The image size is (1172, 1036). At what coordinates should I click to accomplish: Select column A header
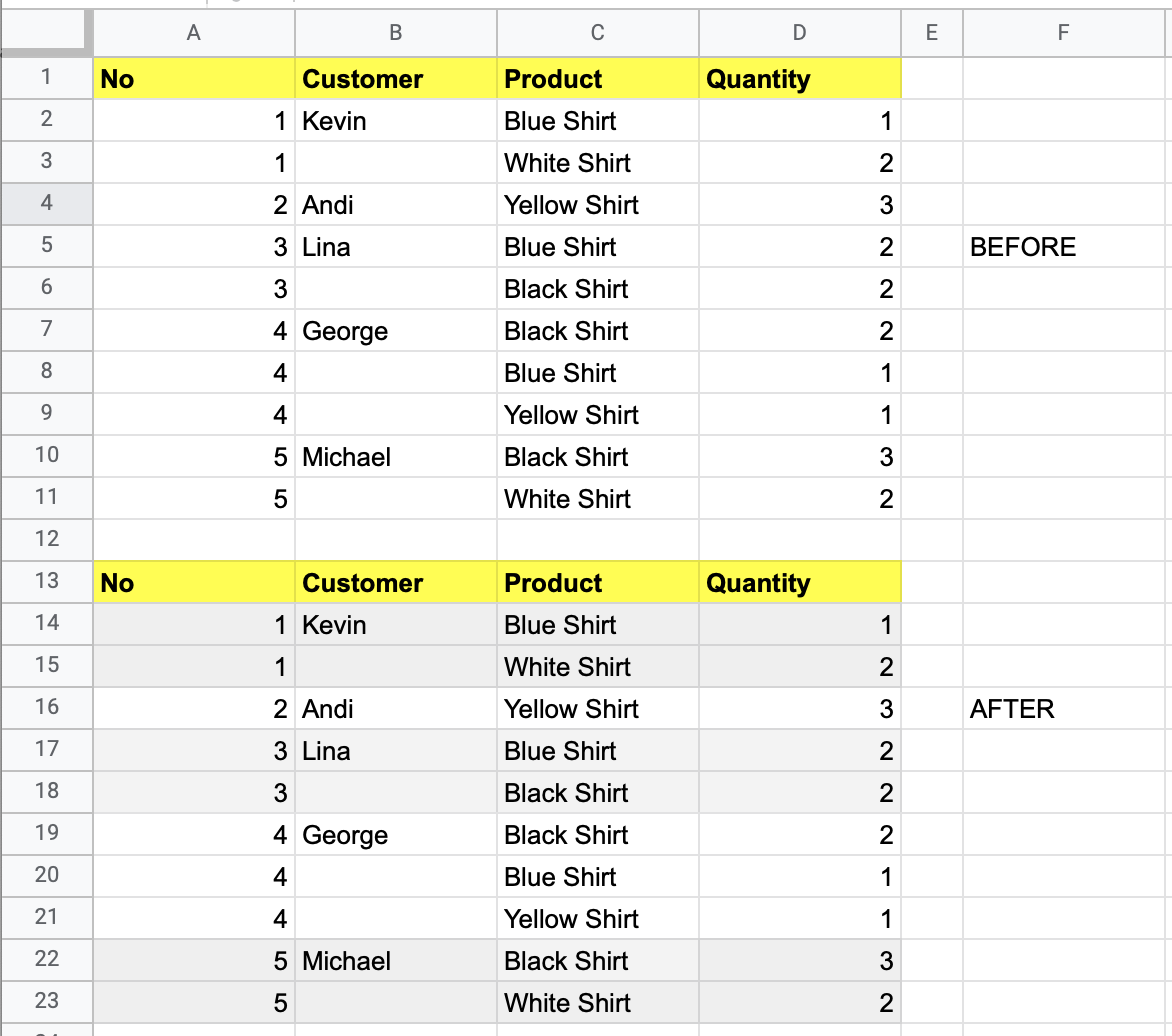click(194, 33)
